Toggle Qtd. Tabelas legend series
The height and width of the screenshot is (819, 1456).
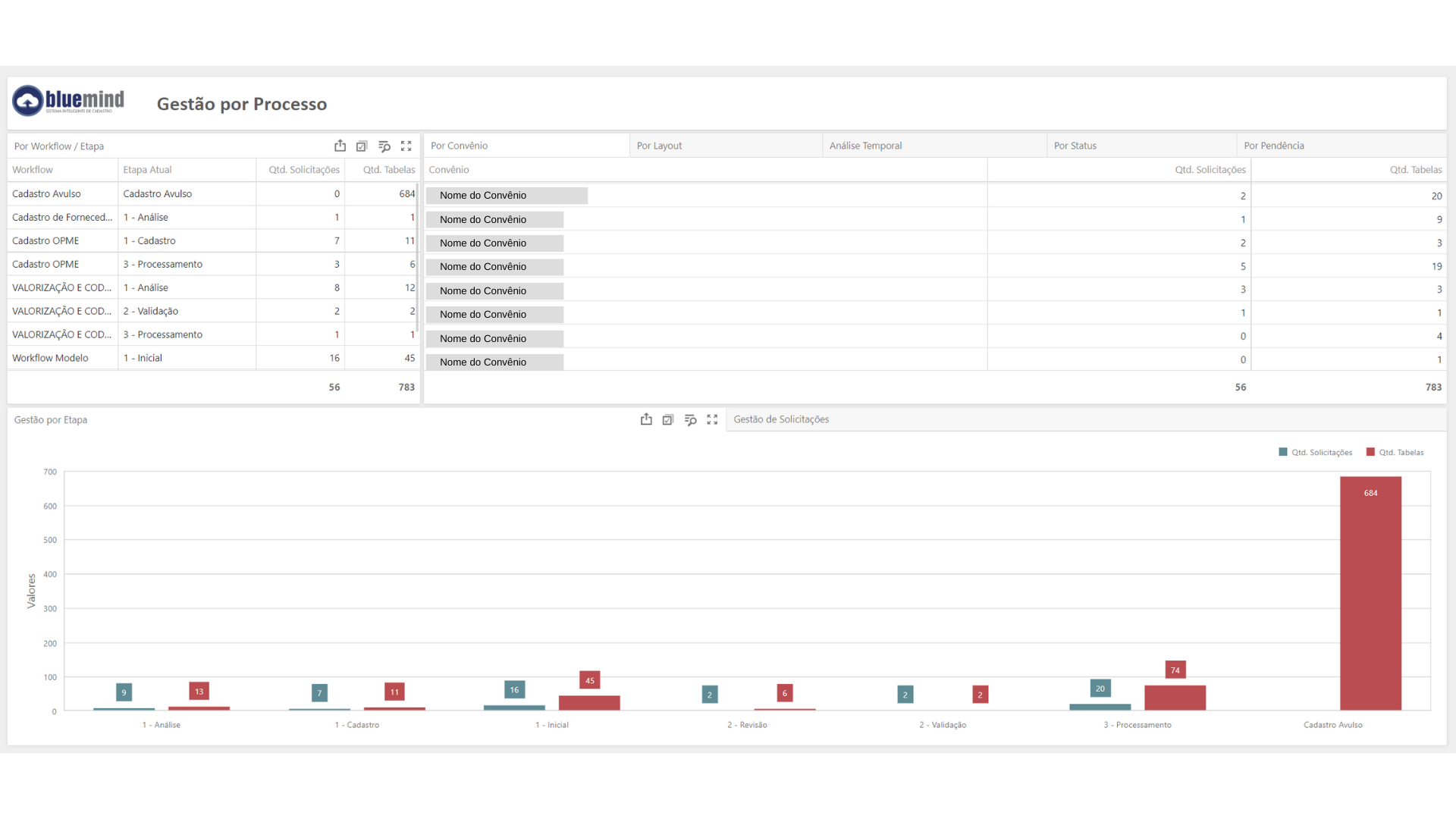[x=1395, y=452]
